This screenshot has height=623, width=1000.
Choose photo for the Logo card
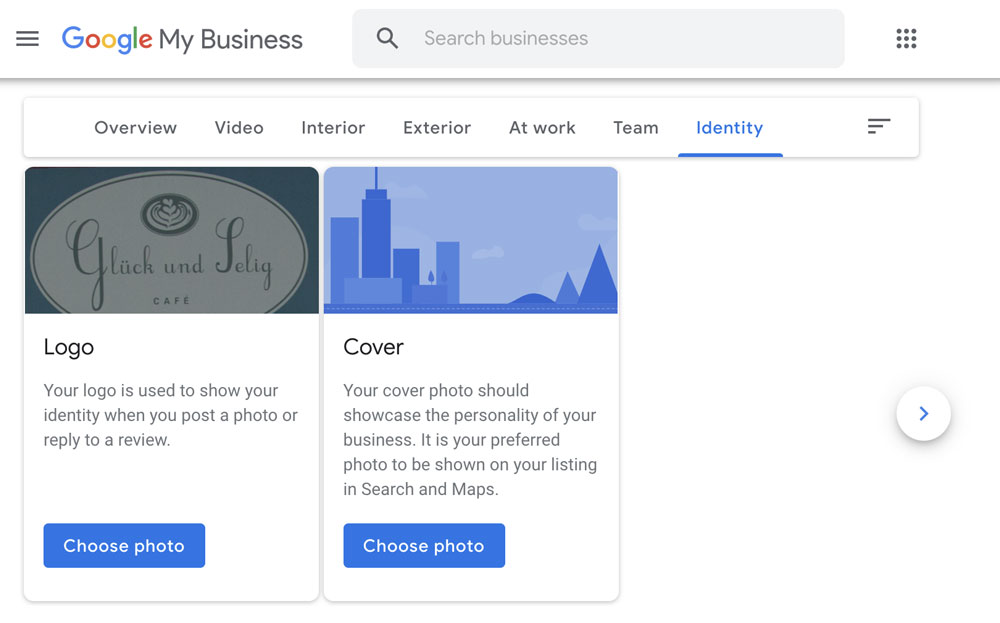124,545
